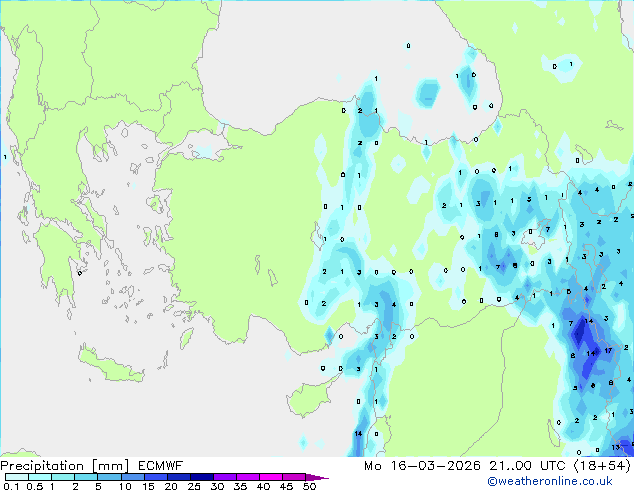This screenshot has height=490, width=634.
Task: Select the 30–35 mm purple legend swatch
Action: click(x=225, y=477)
